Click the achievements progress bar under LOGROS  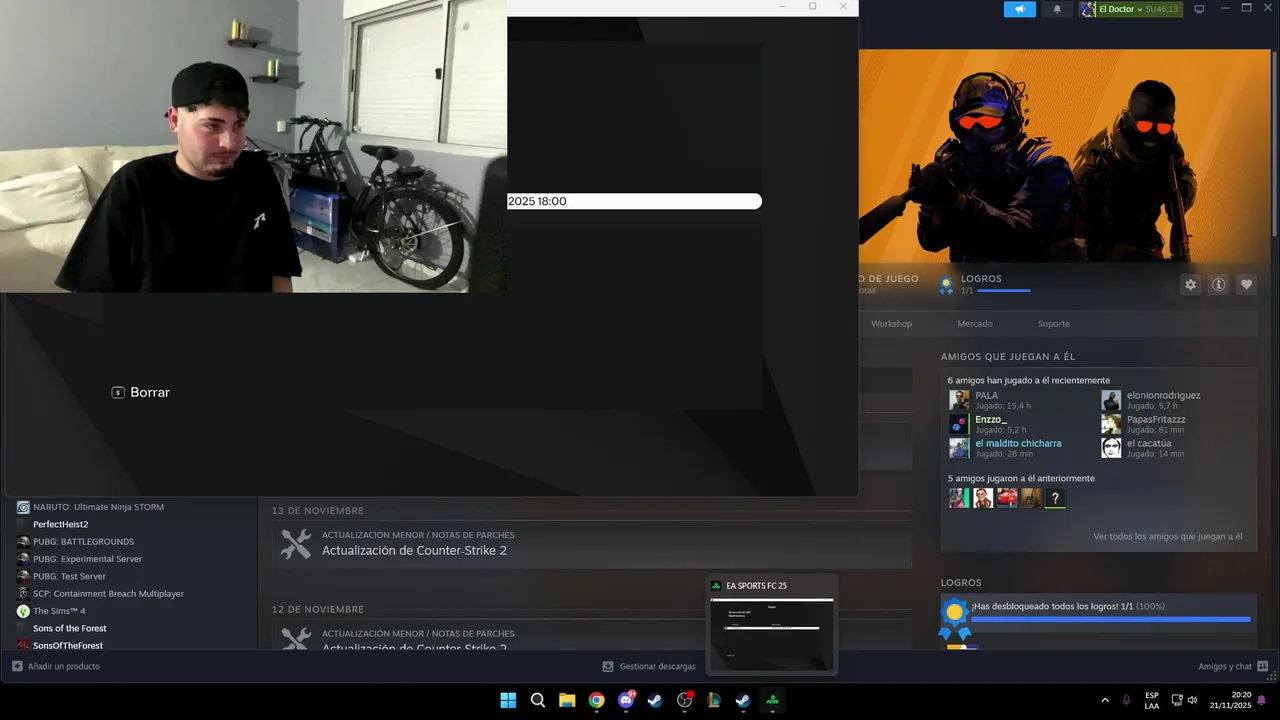click(x=1003, y=291)
